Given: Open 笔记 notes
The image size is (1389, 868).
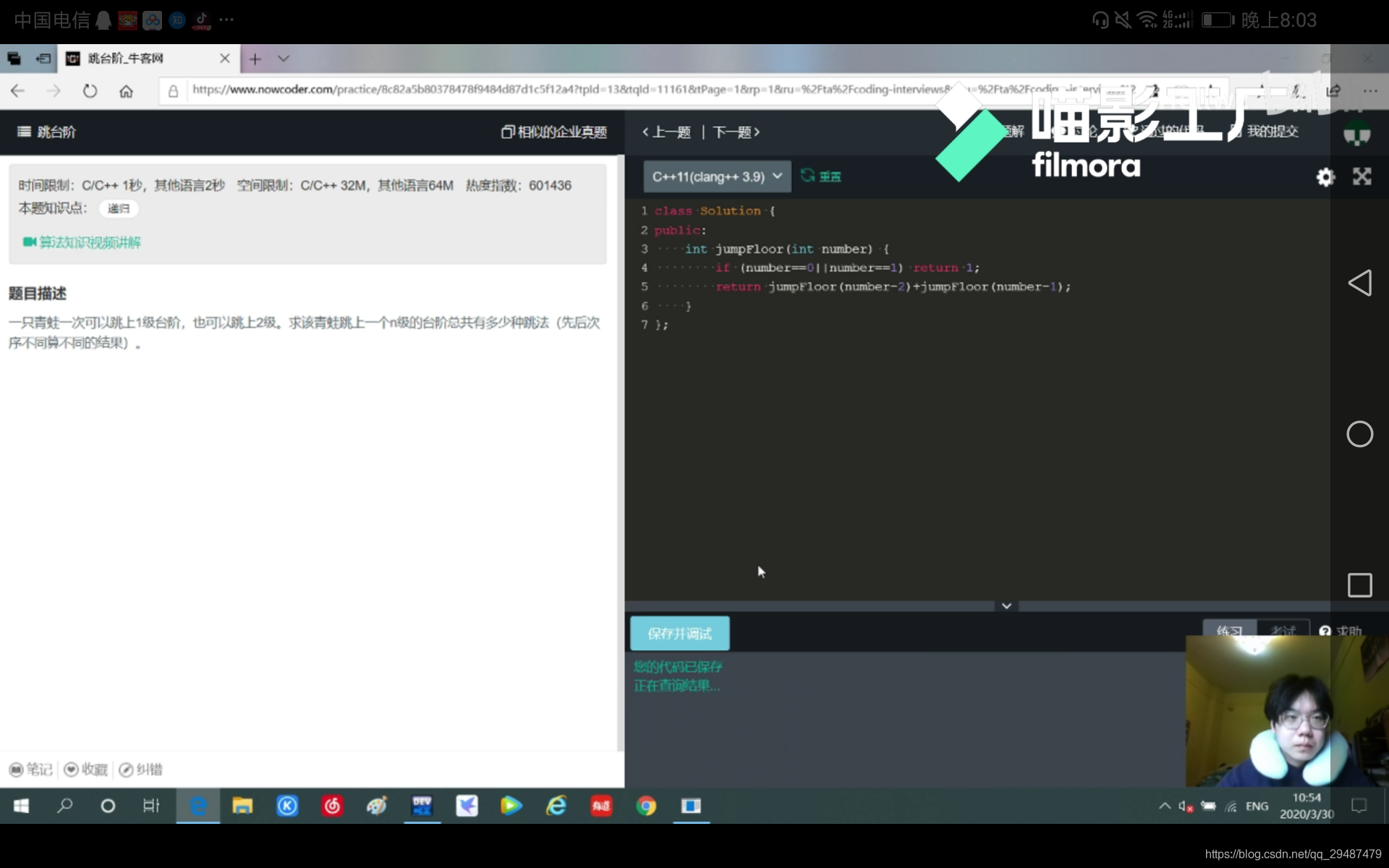Looking at the screenshot, I should tap(31, 770).
